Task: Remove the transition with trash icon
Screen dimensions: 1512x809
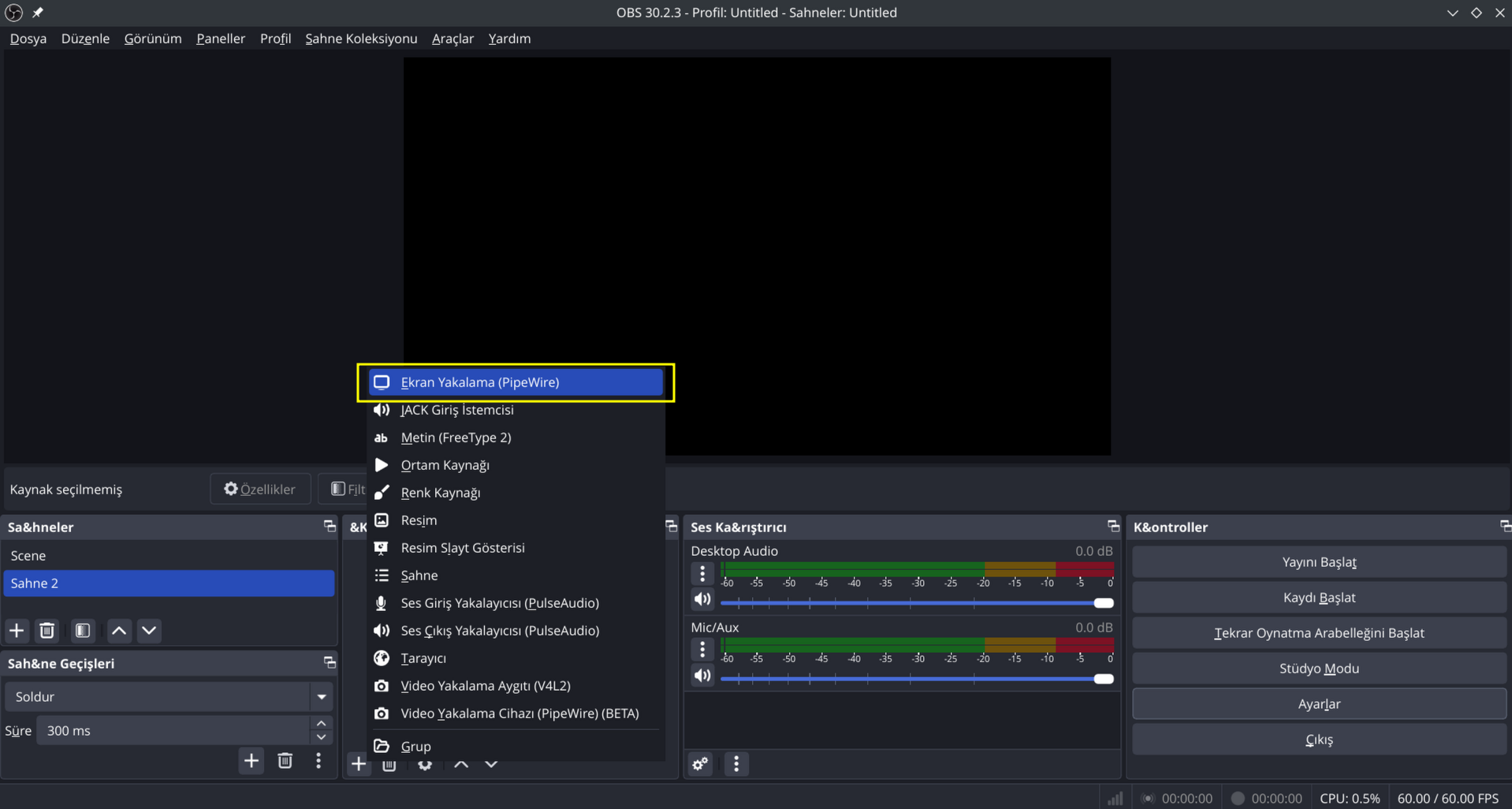Action: coord(285,761)
